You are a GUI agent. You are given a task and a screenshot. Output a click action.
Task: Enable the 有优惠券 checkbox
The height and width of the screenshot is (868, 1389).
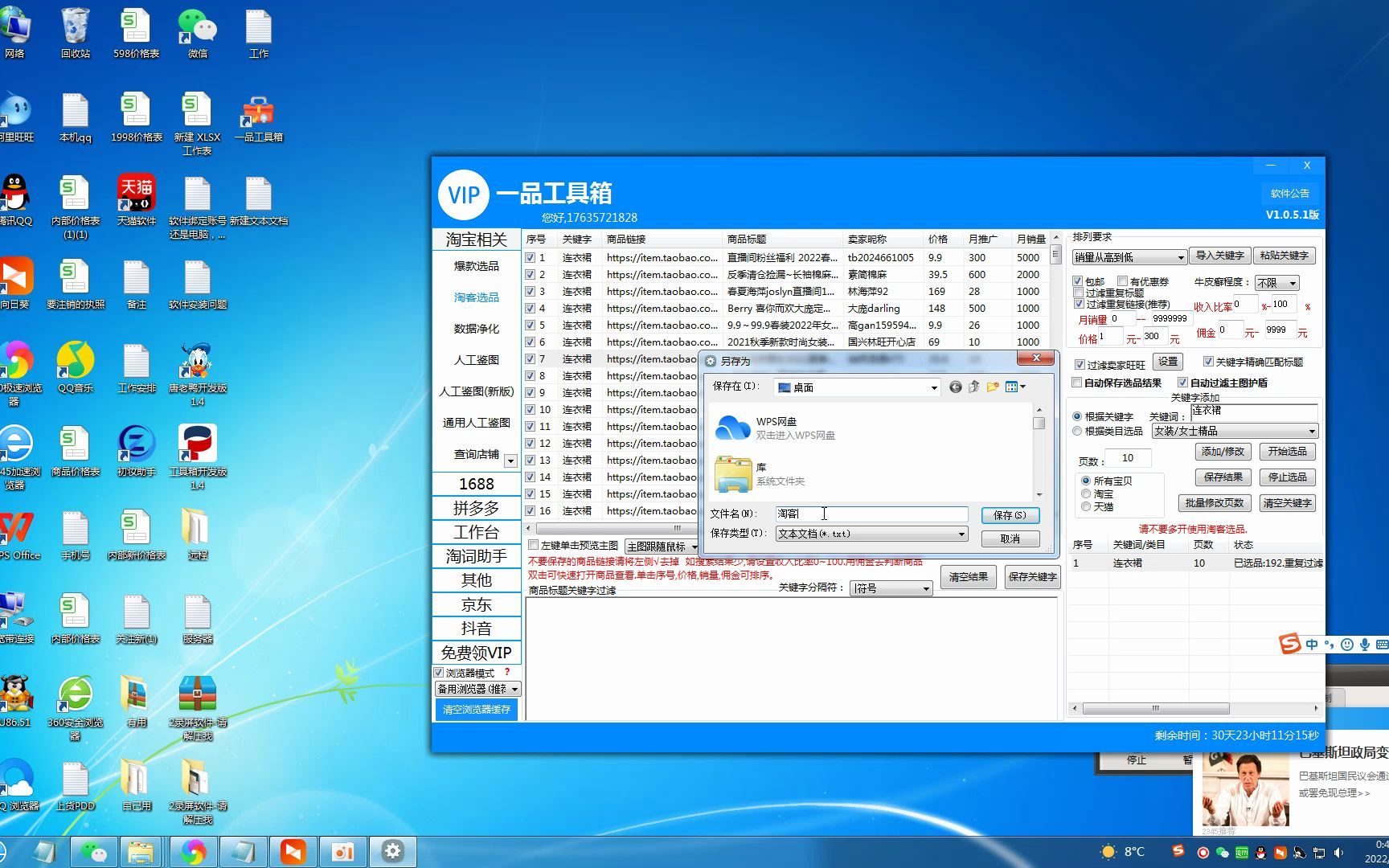(x=1123, y=281)
